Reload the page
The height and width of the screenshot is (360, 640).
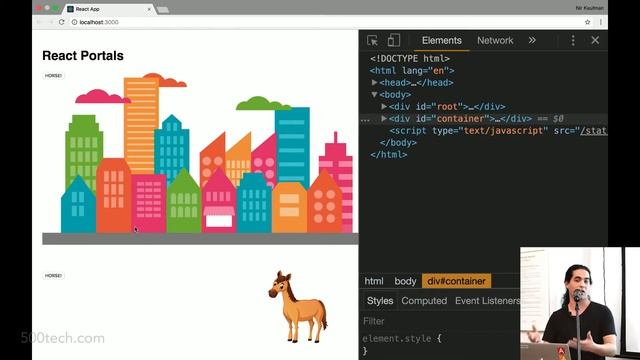tap(62, 22)
